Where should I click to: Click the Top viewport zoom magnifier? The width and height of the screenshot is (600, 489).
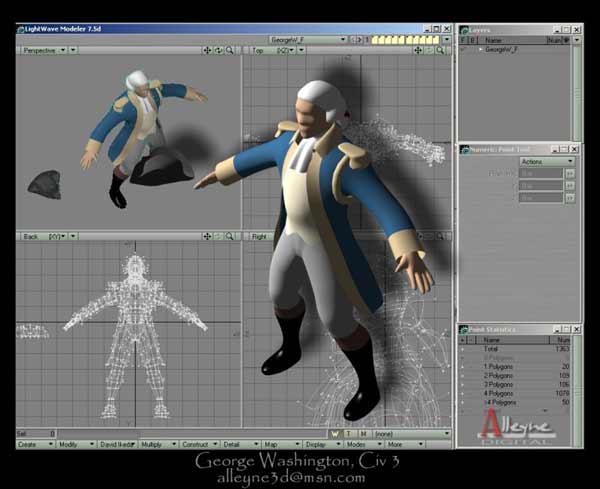440,50
